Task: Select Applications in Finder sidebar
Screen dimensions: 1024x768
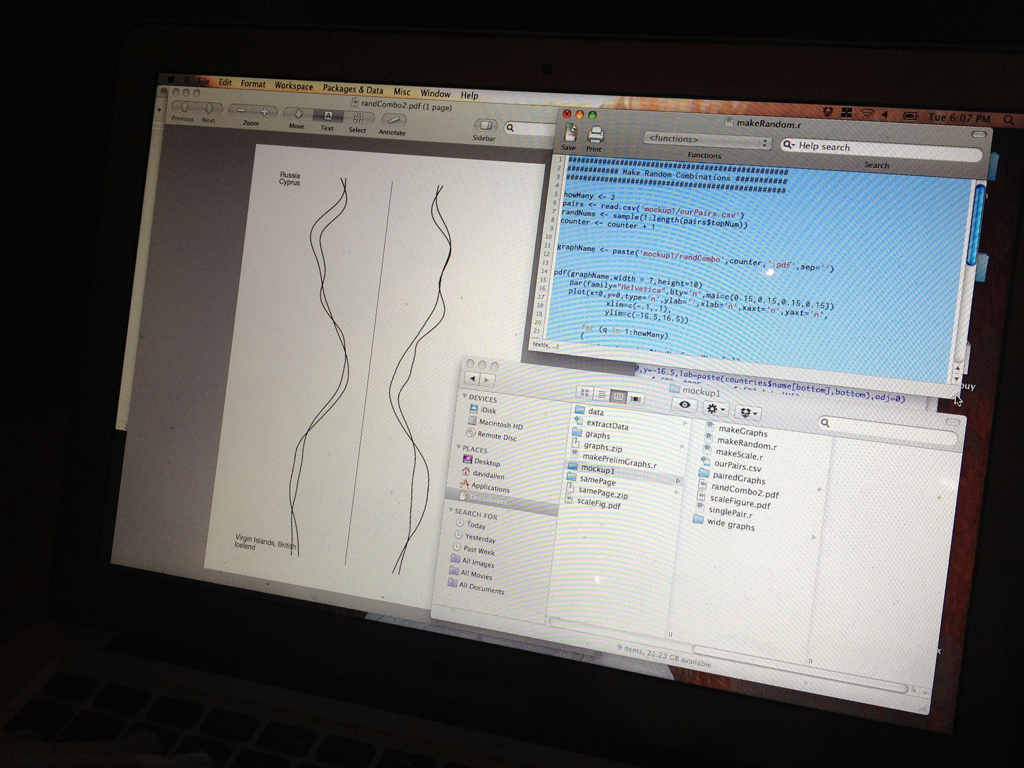Action: 490,488
